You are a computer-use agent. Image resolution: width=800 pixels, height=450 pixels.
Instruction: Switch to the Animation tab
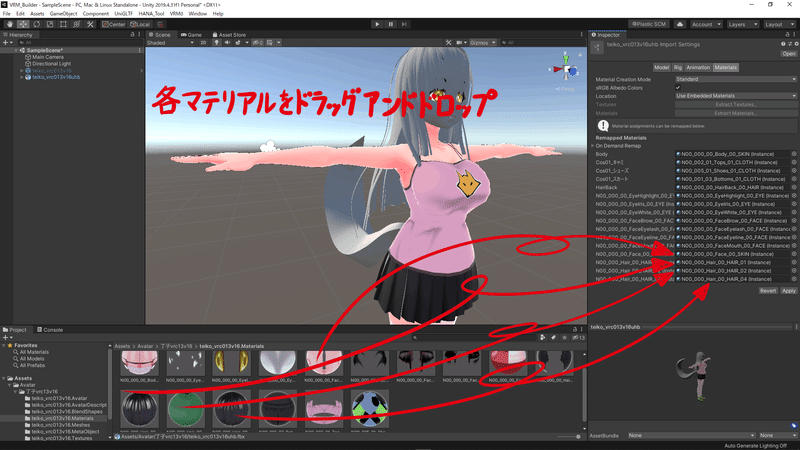coord(698,67)
